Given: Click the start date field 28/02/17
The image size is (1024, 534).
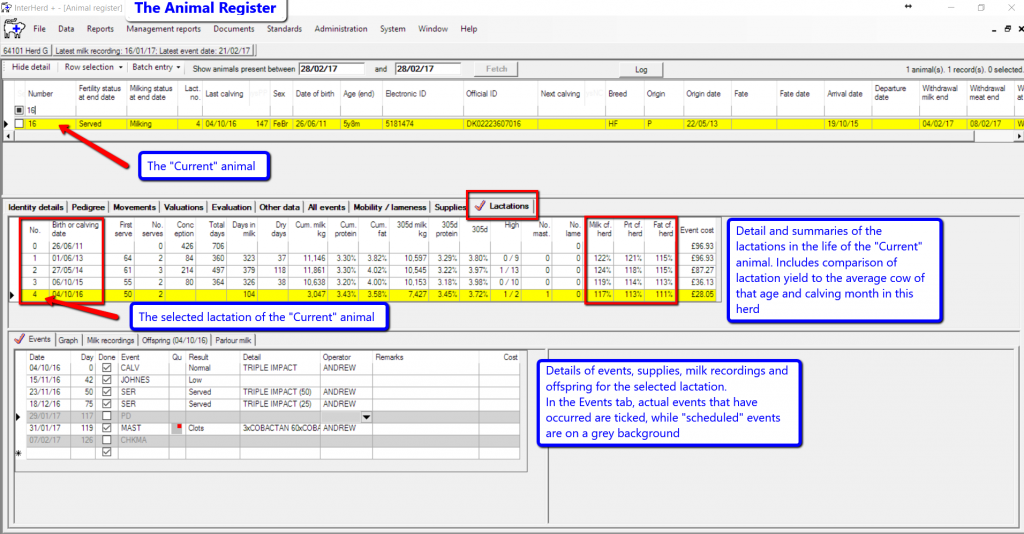Looking at the screenshot, I should pyautogui.click(x=331, y=69).
